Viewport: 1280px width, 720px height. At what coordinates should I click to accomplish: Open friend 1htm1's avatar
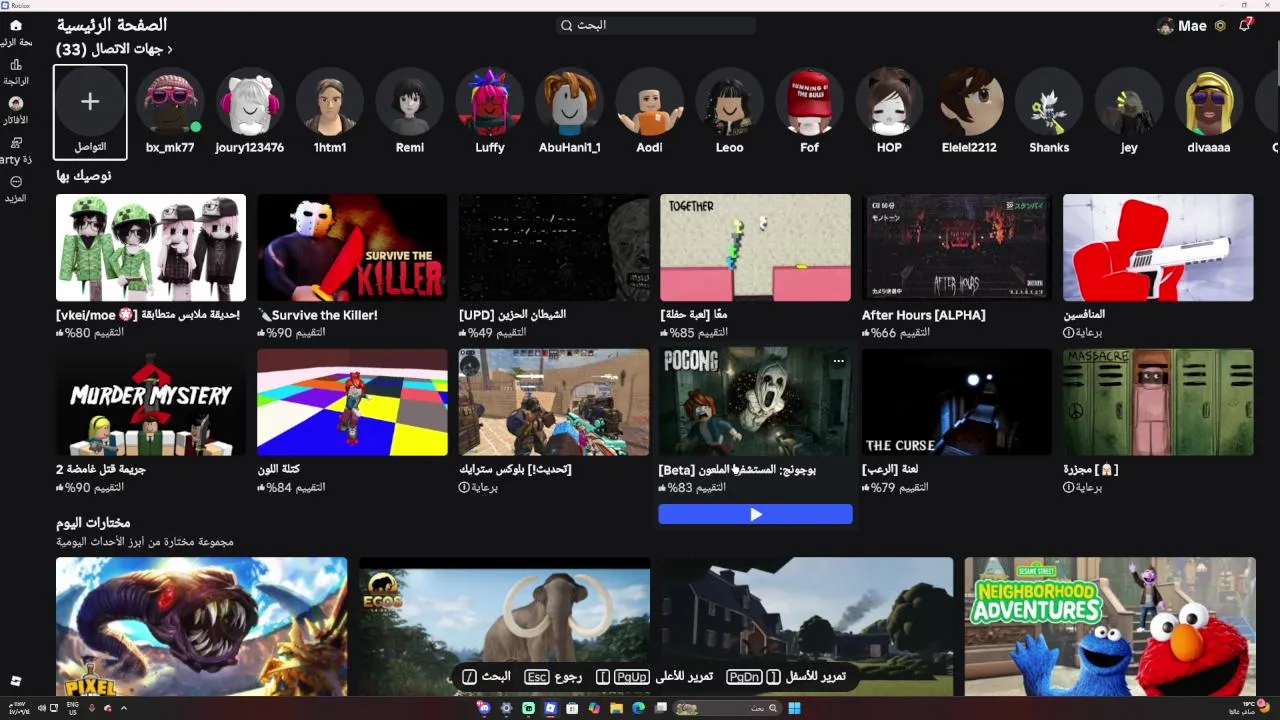pos(330,102)
